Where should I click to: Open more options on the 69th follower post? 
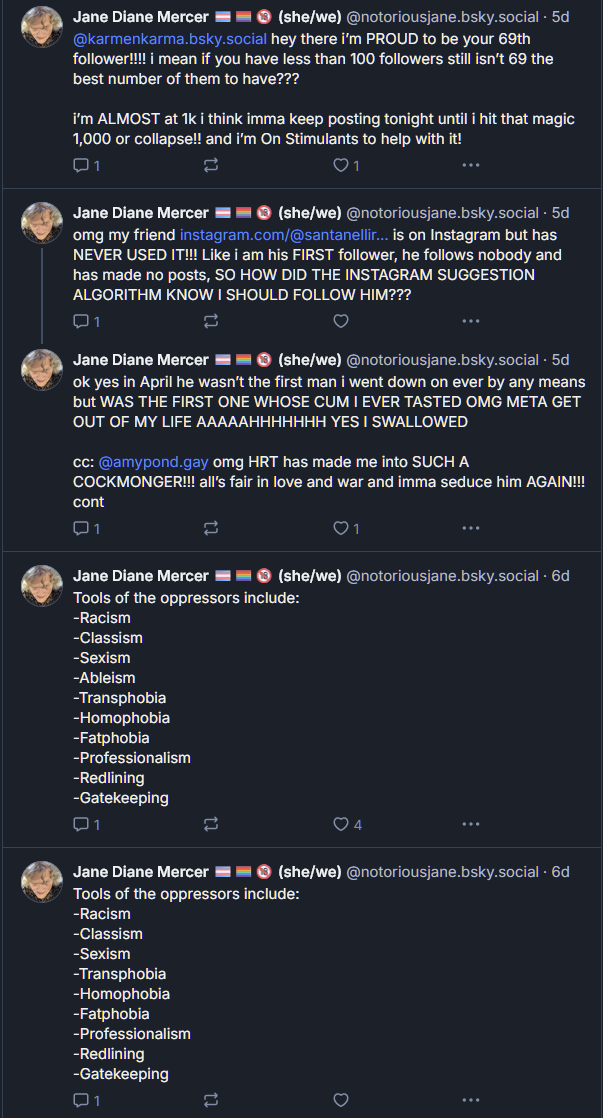pyautogui.click(x=470, y=165)
